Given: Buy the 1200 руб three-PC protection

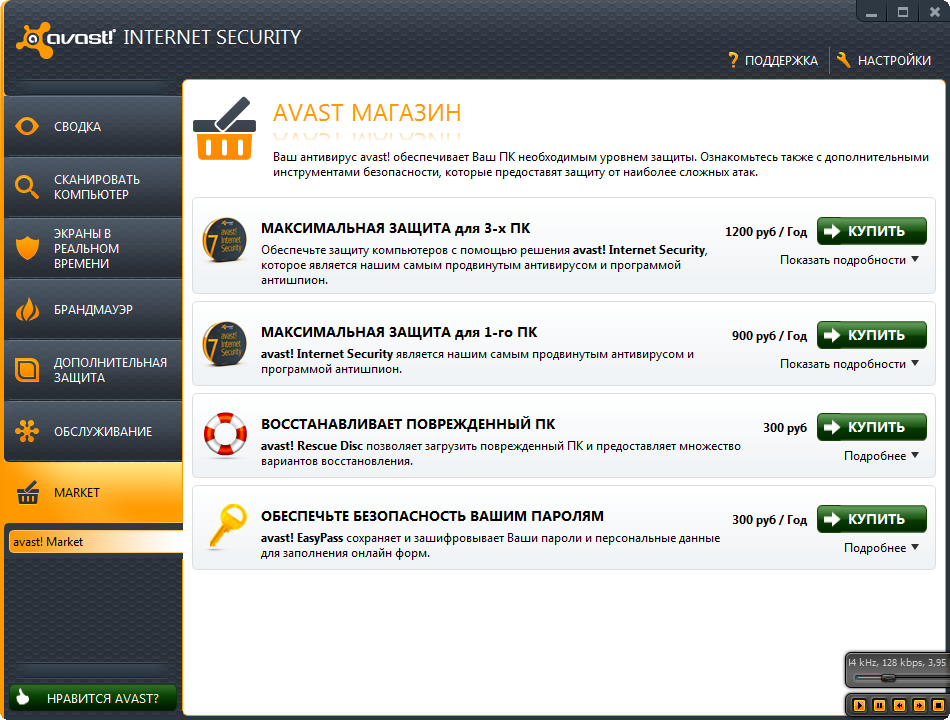Looking at the screenshot, I should pyautogui.click(x=871, y=231).
